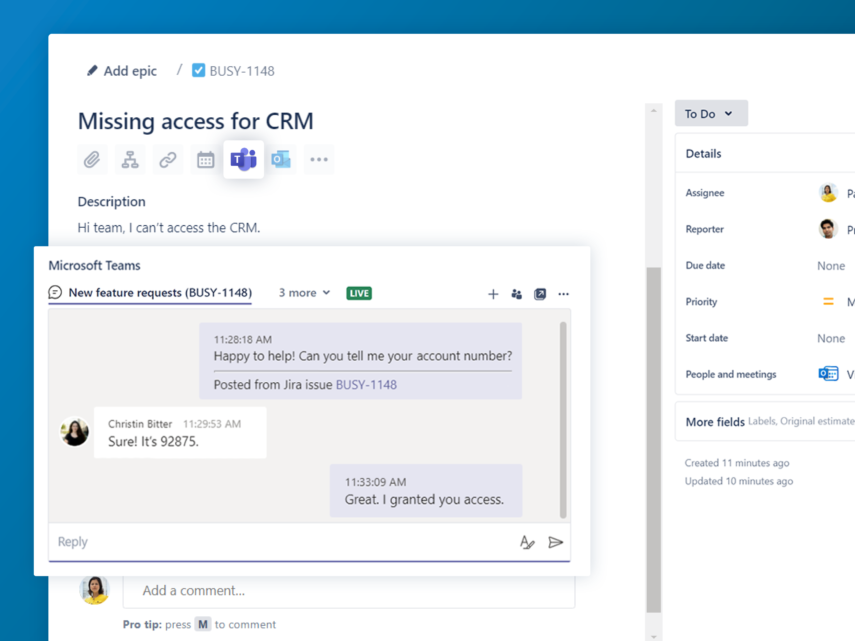Click the Sure! It's 92875. message
855x641 pixels.
point(180,433)
